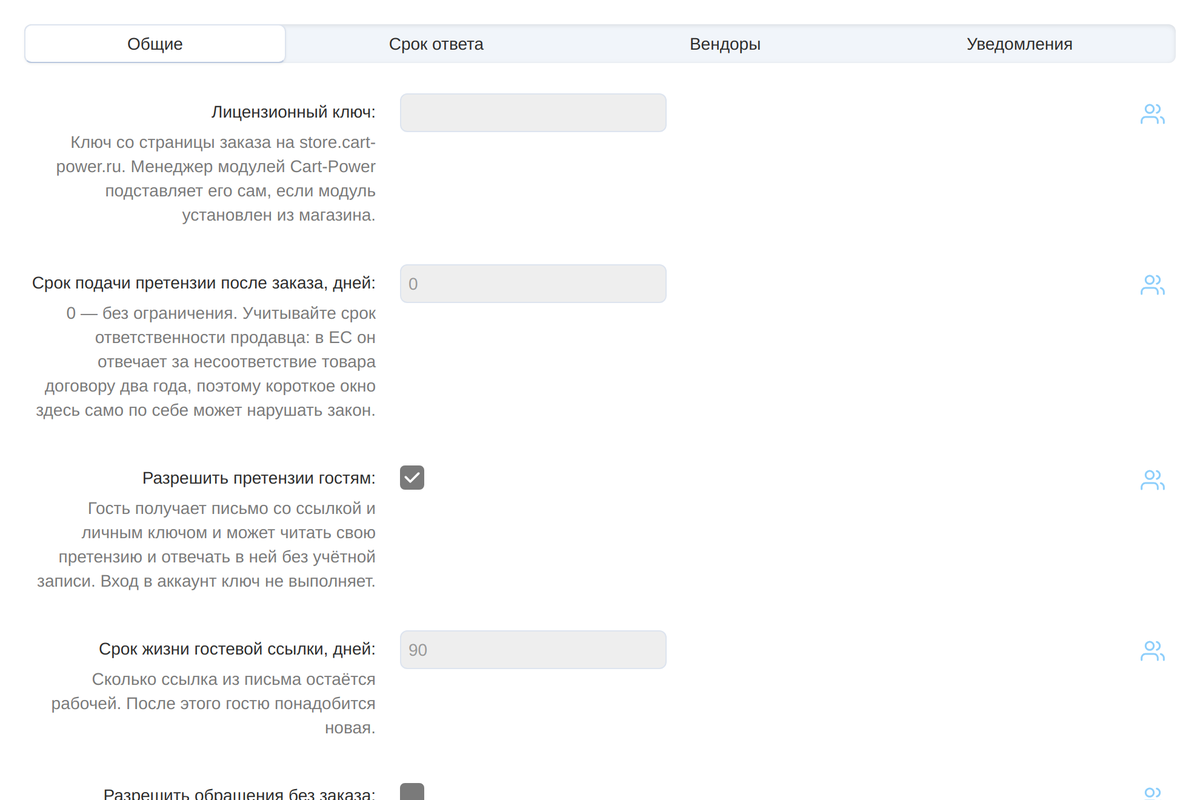Screen dimensions: 1200x800
Task: Click the Срок жизни гостевой ссылки field
Action: tap(533, 650)
